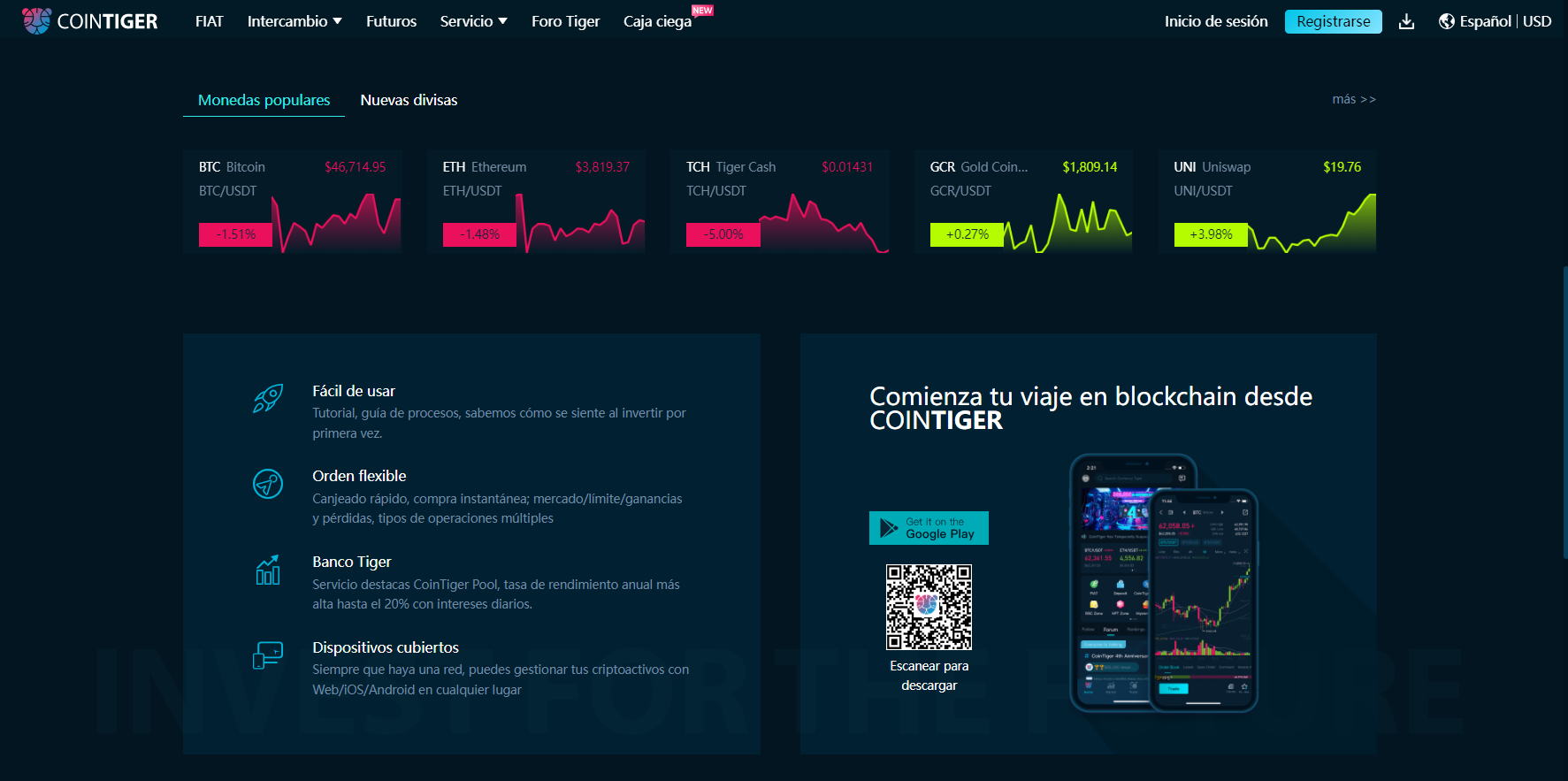1568x781 pixels.
Task: Click the ETH -1.48% change badge
Action: pos(479,234)
